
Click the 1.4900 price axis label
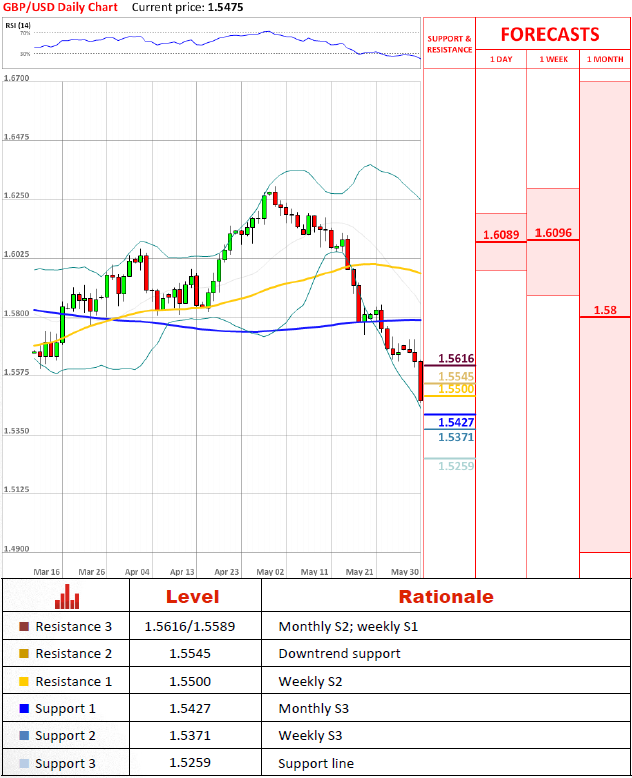[x=16, y=548]
